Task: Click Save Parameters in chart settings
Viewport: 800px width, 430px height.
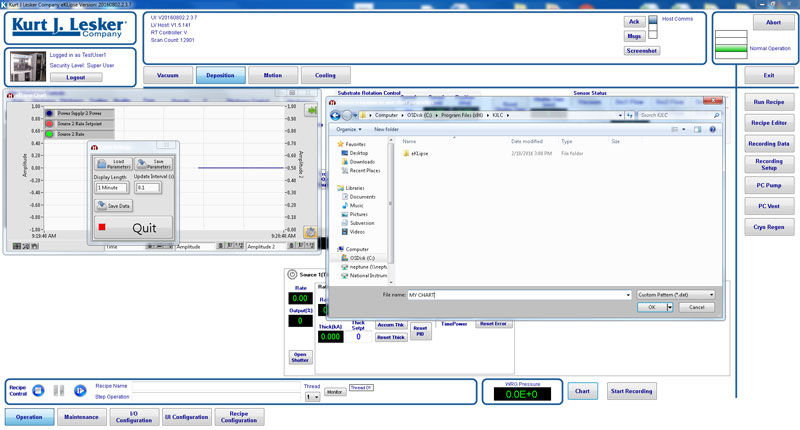Action: 154,164
